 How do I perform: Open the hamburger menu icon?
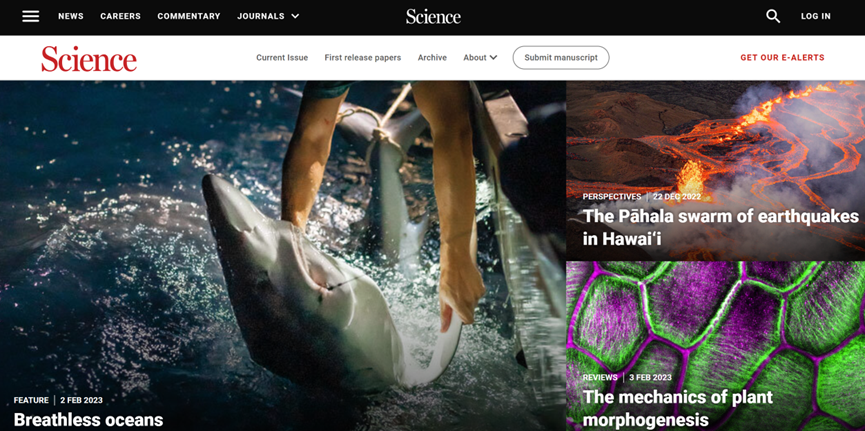tap(30, 16)
